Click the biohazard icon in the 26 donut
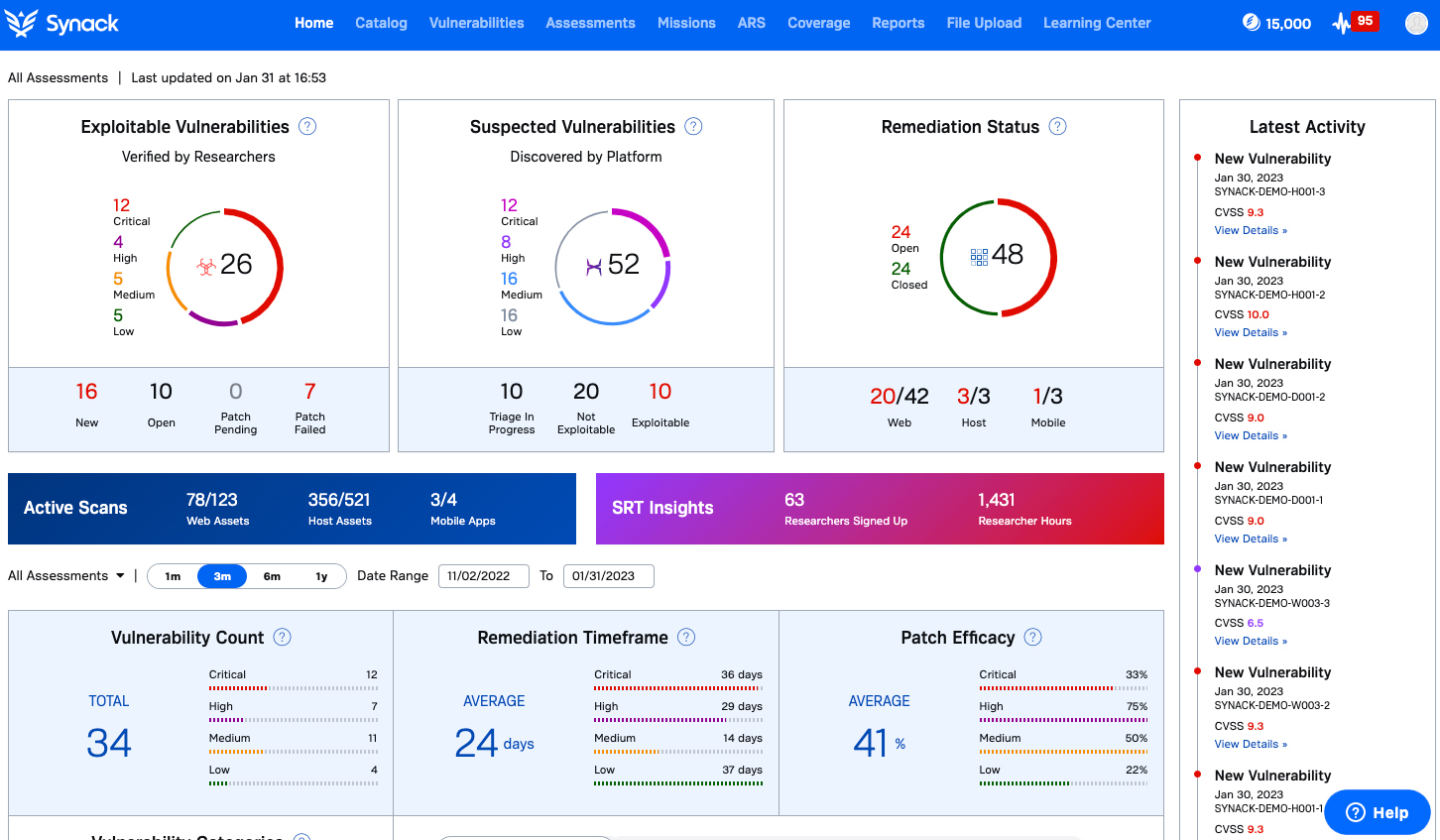The image size is (1440, 840). pyautogui.click(x=206, y=266)
